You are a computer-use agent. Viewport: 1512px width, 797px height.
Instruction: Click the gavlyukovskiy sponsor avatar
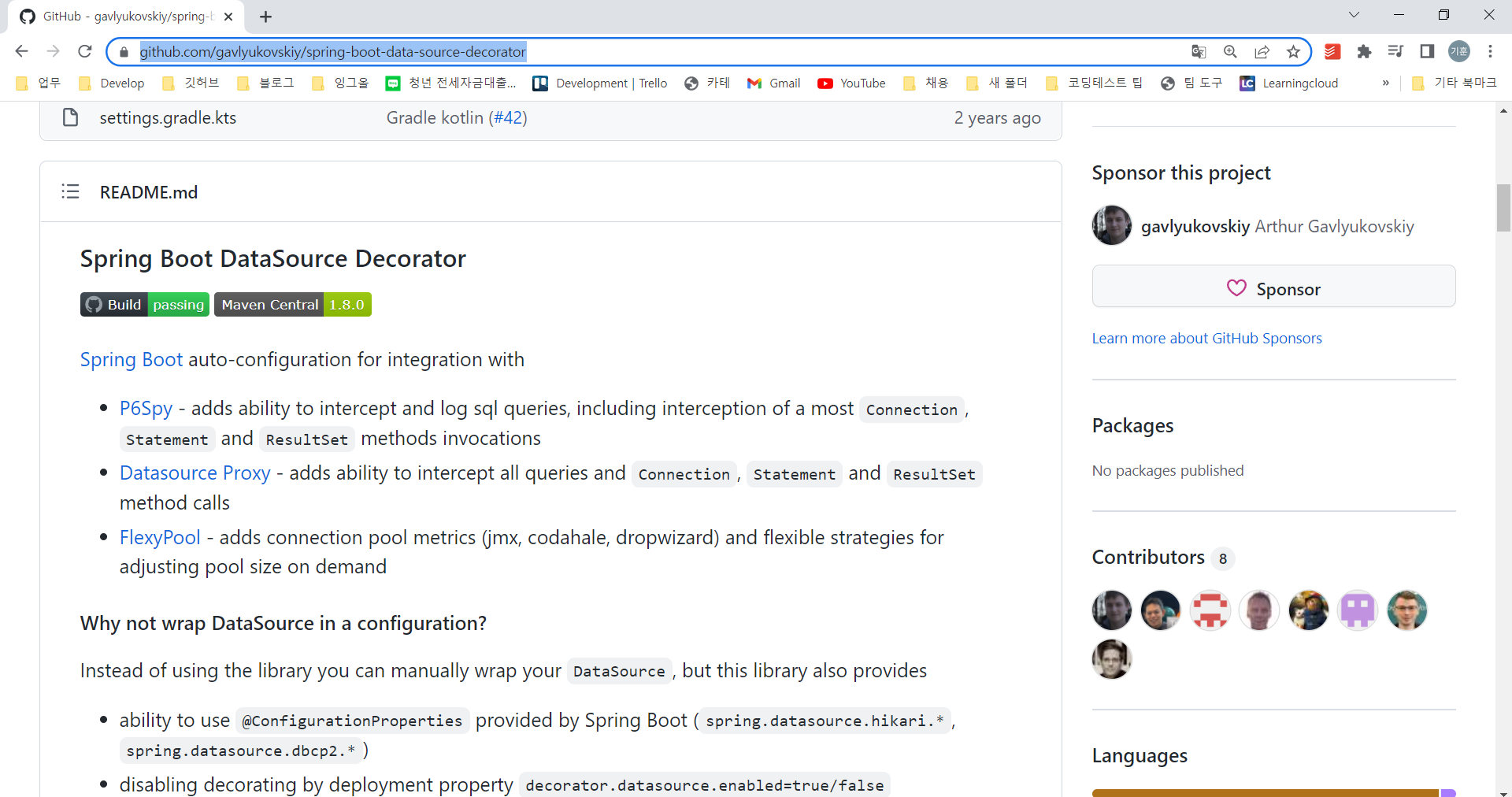1112,225
